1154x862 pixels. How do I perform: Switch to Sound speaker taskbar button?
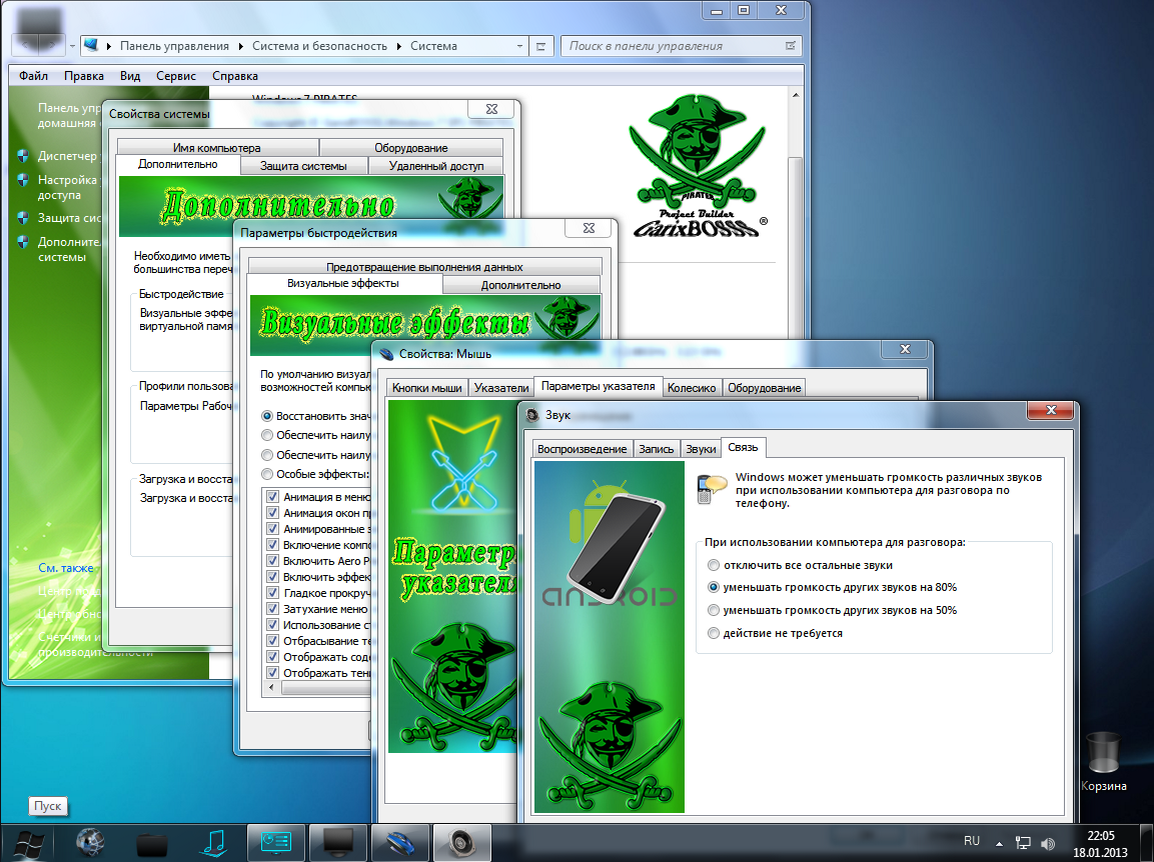click(462, 842)
